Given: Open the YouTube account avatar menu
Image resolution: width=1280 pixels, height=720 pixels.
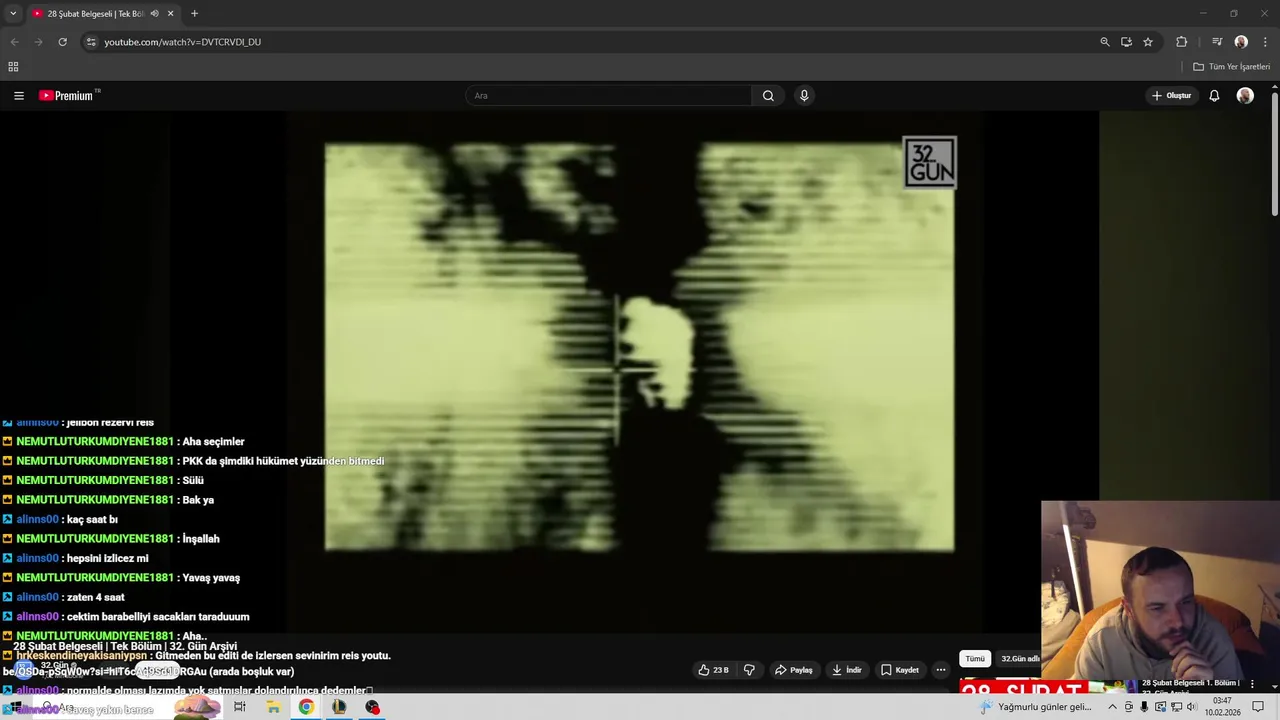Looking at the screenshot, I should pos(1245,96).
